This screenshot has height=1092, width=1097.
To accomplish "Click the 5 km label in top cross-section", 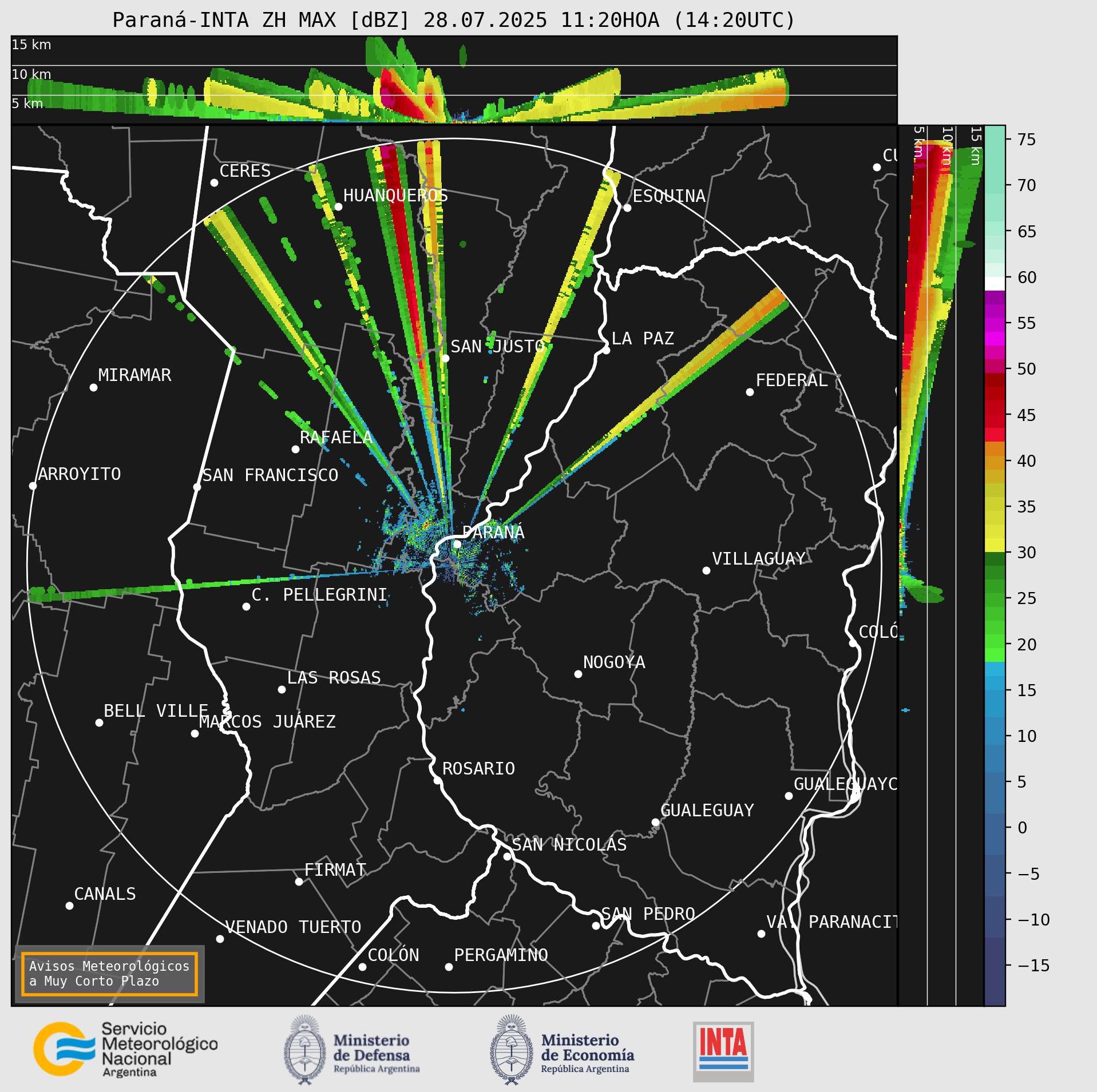I will pyautogui.click(x=27, y=104).
